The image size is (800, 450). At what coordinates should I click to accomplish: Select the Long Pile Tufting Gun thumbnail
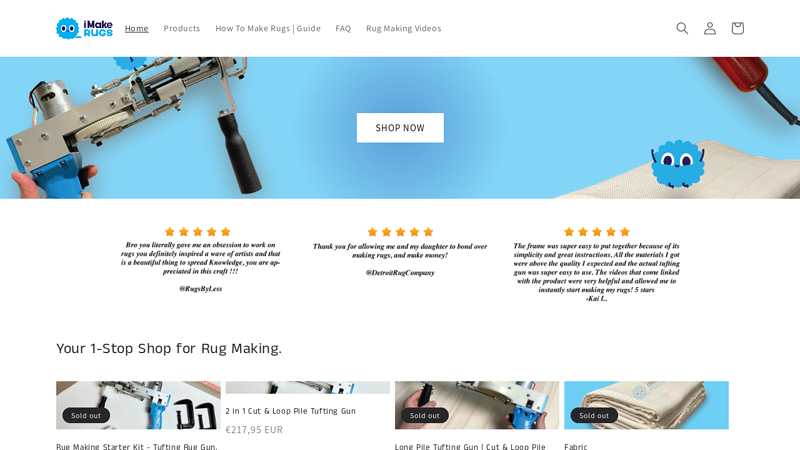click(x=477, y=405)
